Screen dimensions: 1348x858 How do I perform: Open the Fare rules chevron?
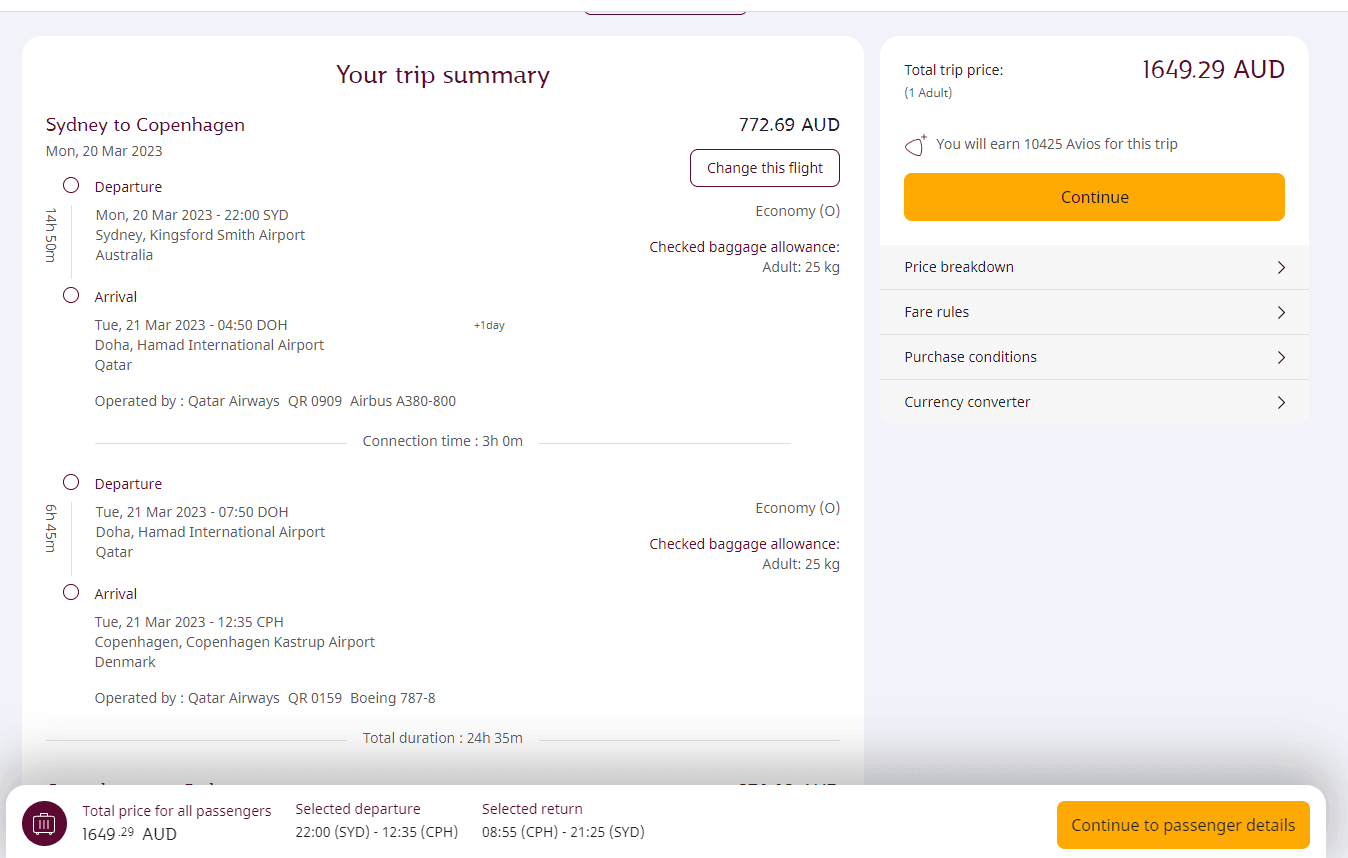[1281, 312]
